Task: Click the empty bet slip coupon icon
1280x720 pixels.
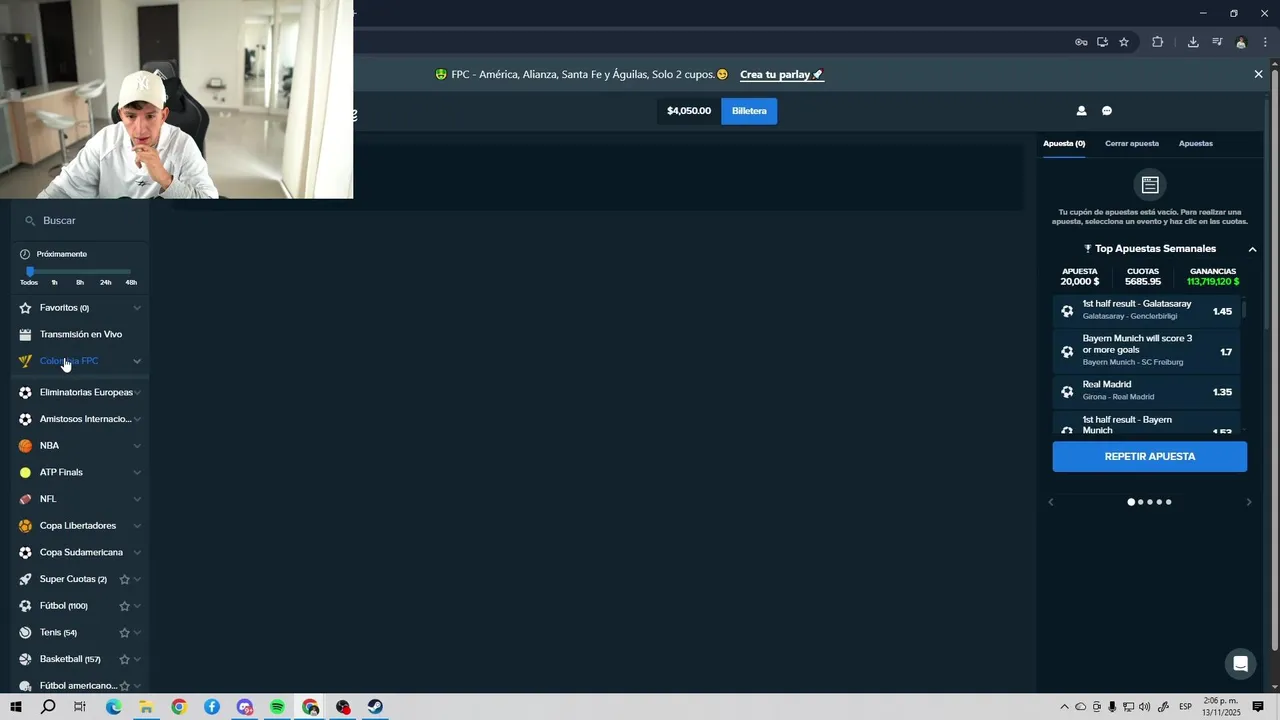Action: point(1150,185)
